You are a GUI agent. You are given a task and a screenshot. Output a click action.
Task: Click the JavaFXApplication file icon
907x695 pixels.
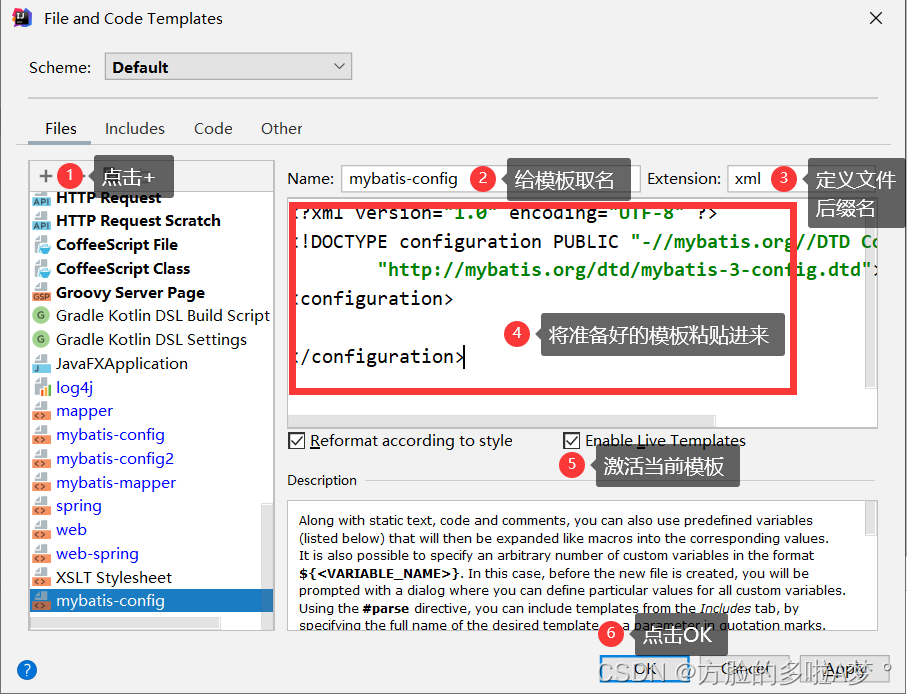[42, 364]
